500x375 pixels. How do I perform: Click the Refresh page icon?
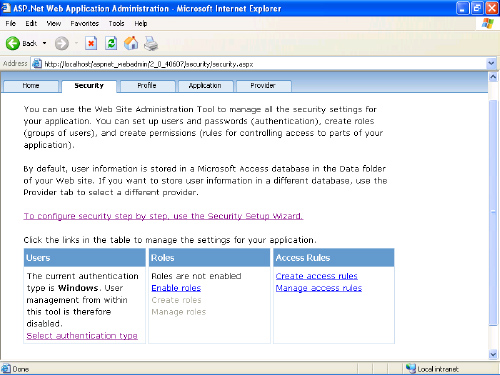point(111,43)
